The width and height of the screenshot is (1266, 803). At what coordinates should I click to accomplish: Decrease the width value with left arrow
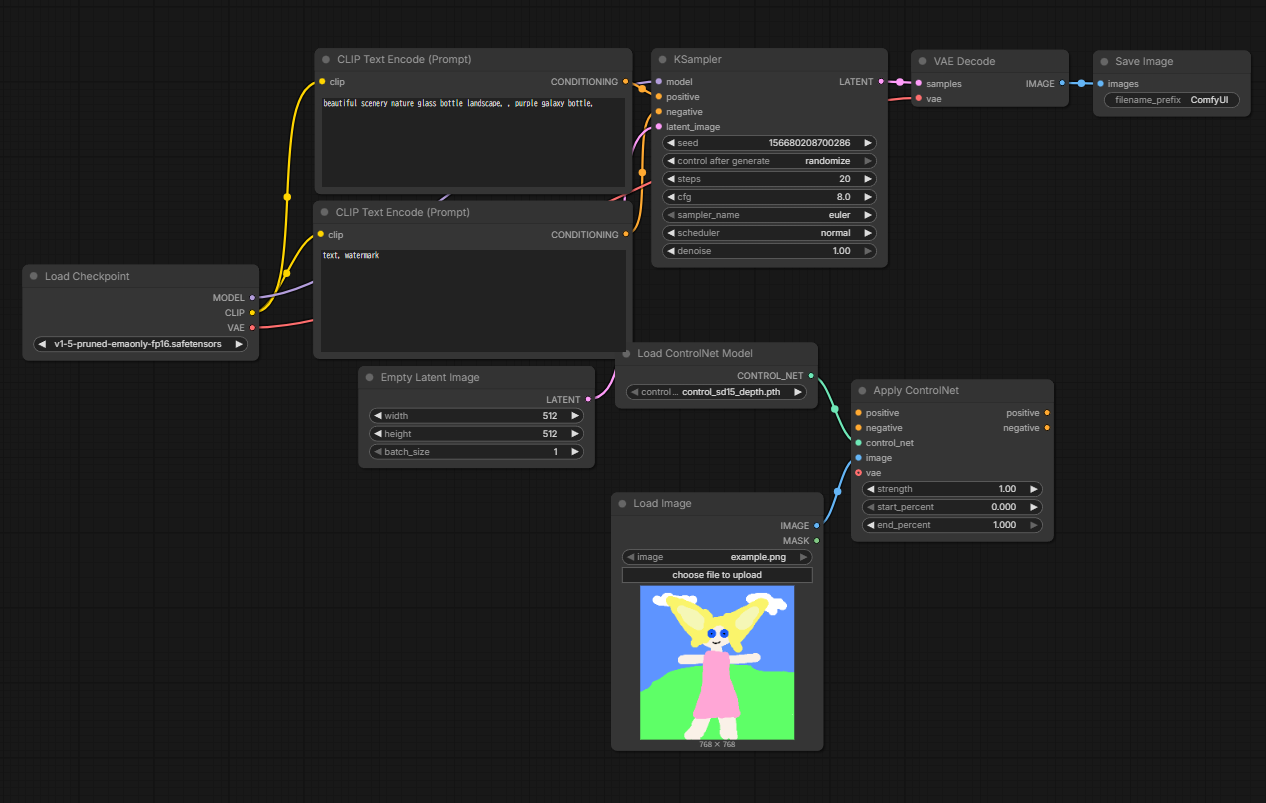coord(376,416)
